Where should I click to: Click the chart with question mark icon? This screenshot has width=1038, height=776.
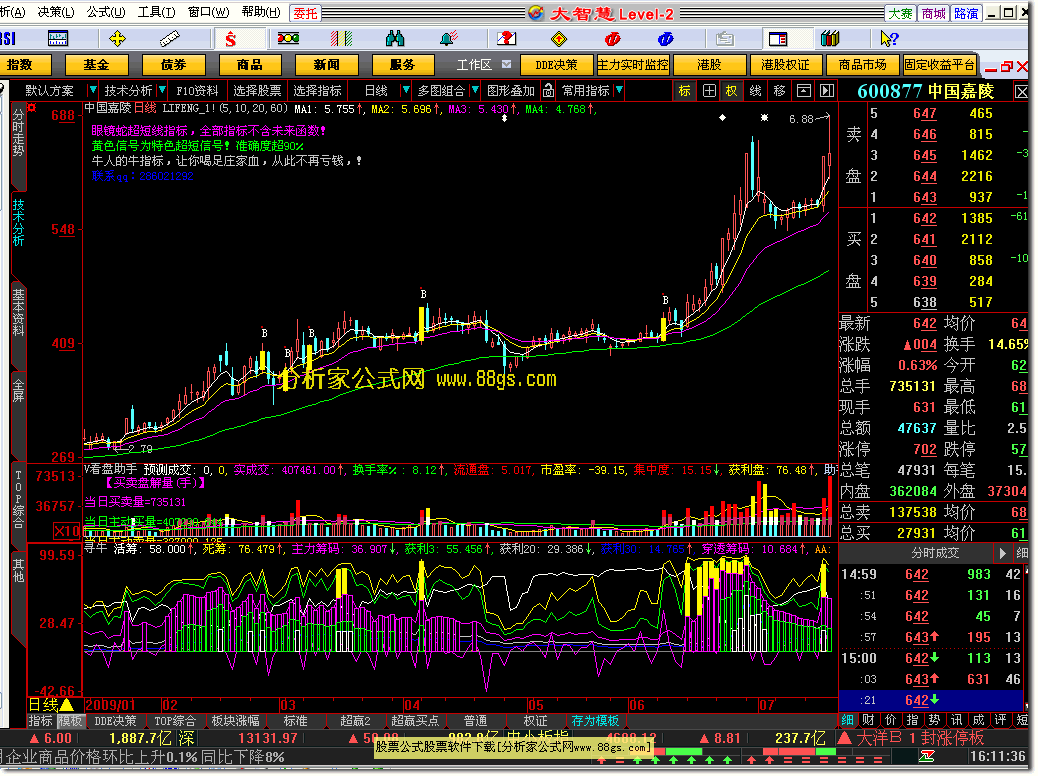[x=506, y=39]
